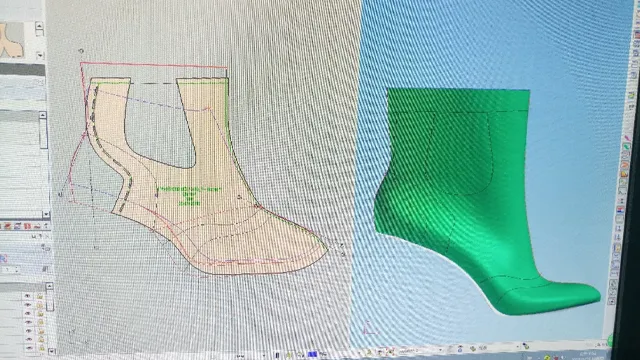Select the shoe pattern thumbnail preview
The width and height of the screenshot is (640, 360).
(12, 40)
